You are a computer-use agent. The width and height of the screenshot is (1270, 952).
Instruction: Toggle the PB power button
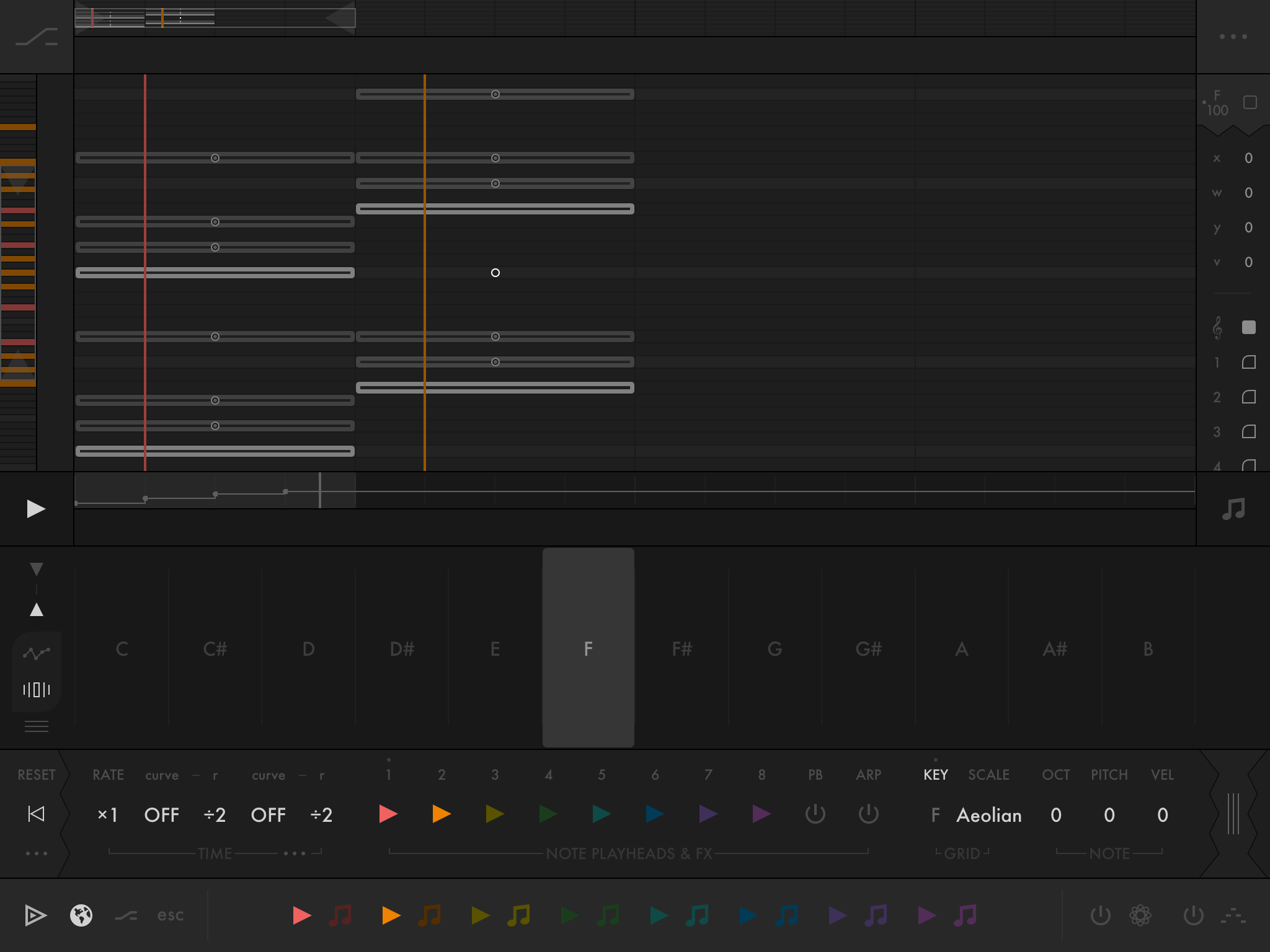pyautogui.click(x=815, y=814)
